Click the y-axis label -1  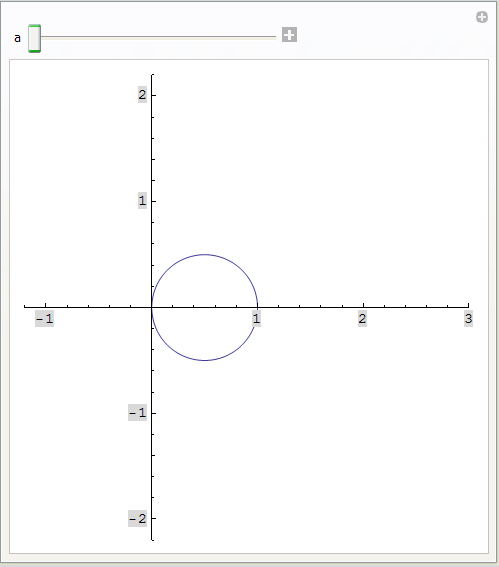point(137,413)
